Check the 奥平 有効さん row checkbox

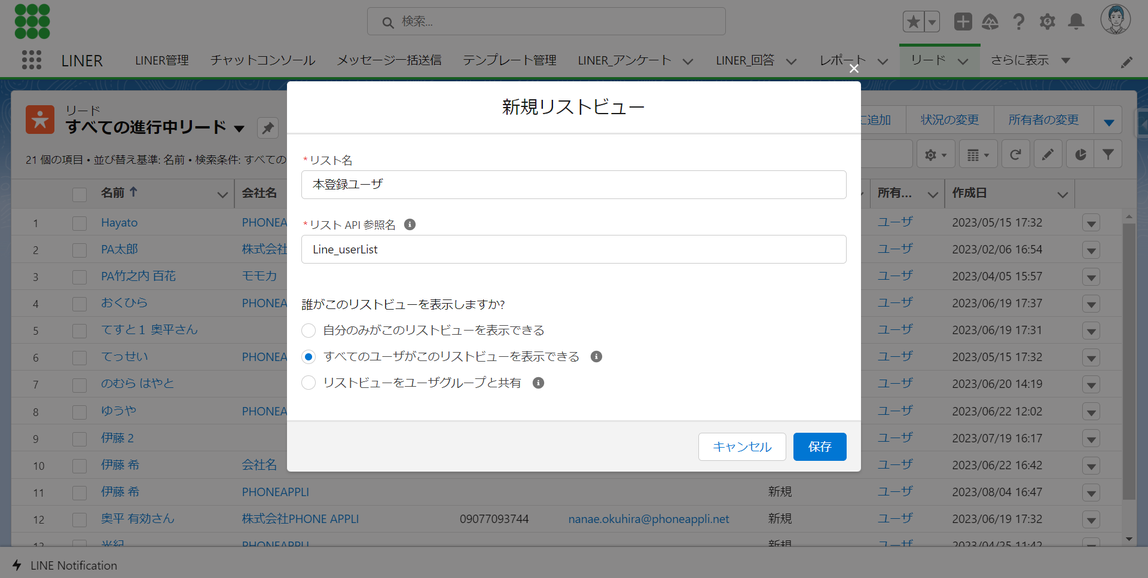pos(79,519)
